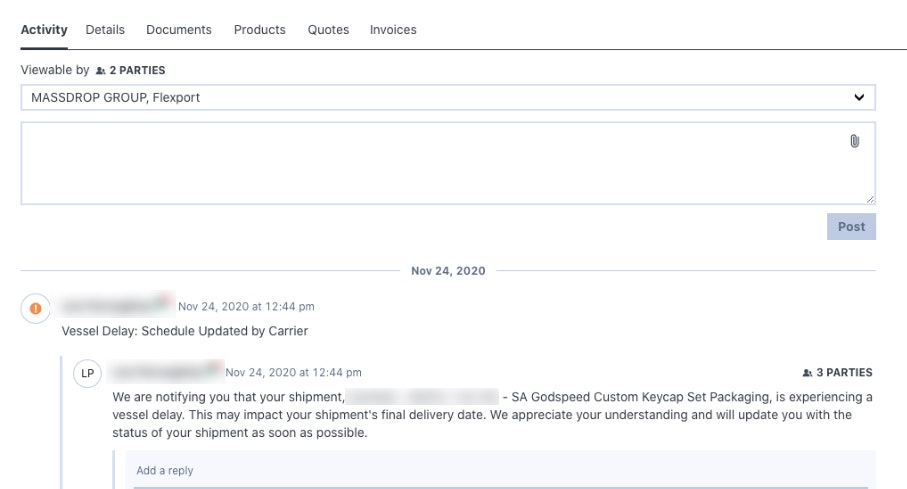The image size is (907, 489).
Task: Go to the Documents tab
Action: [179, 30]
